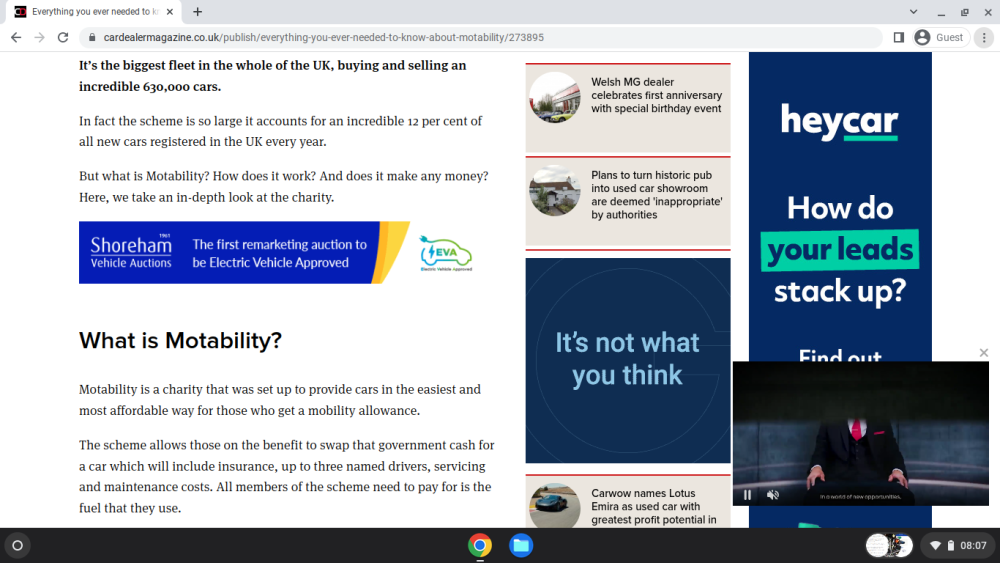1000x563 pixels.
Task: Open Chrome from the shelf
Action: point(480,546)
